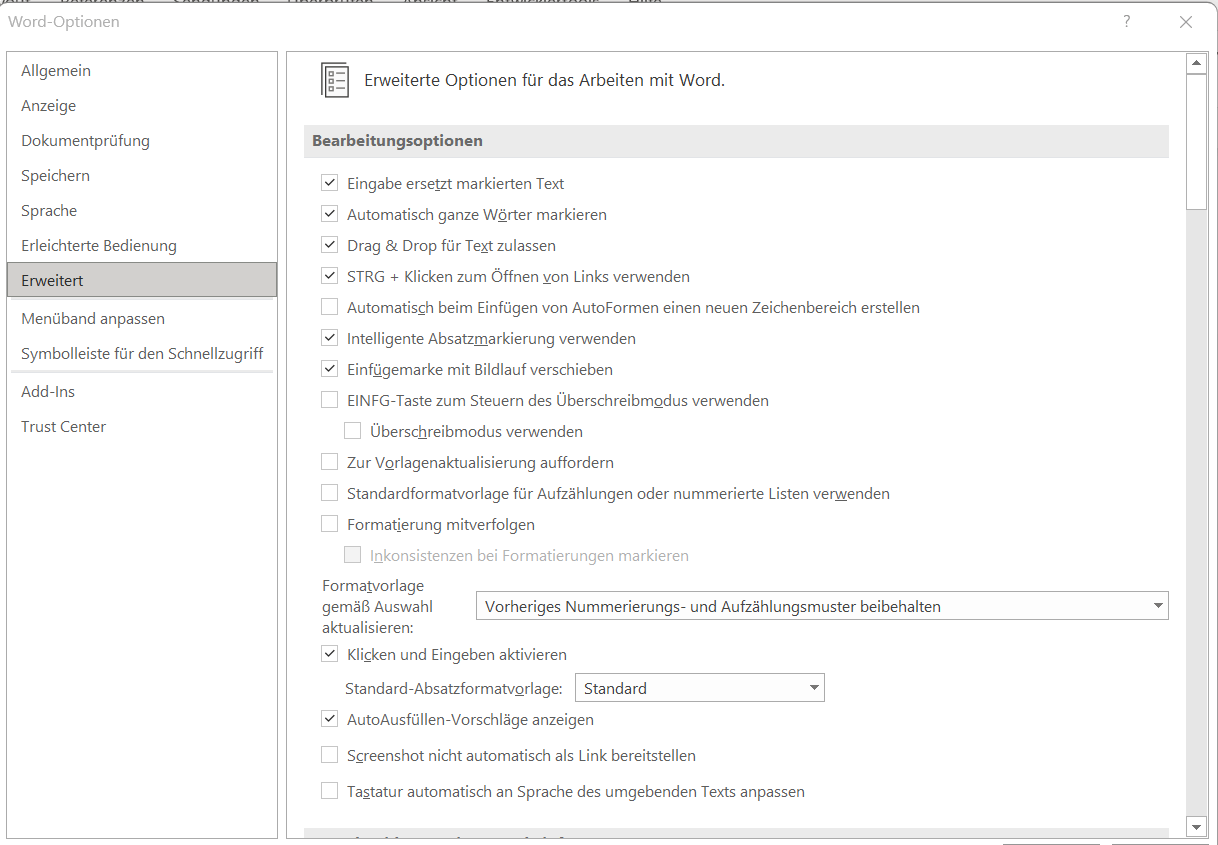Enable Tastatur automatisch an Sprache anpassen

point(329,791)
